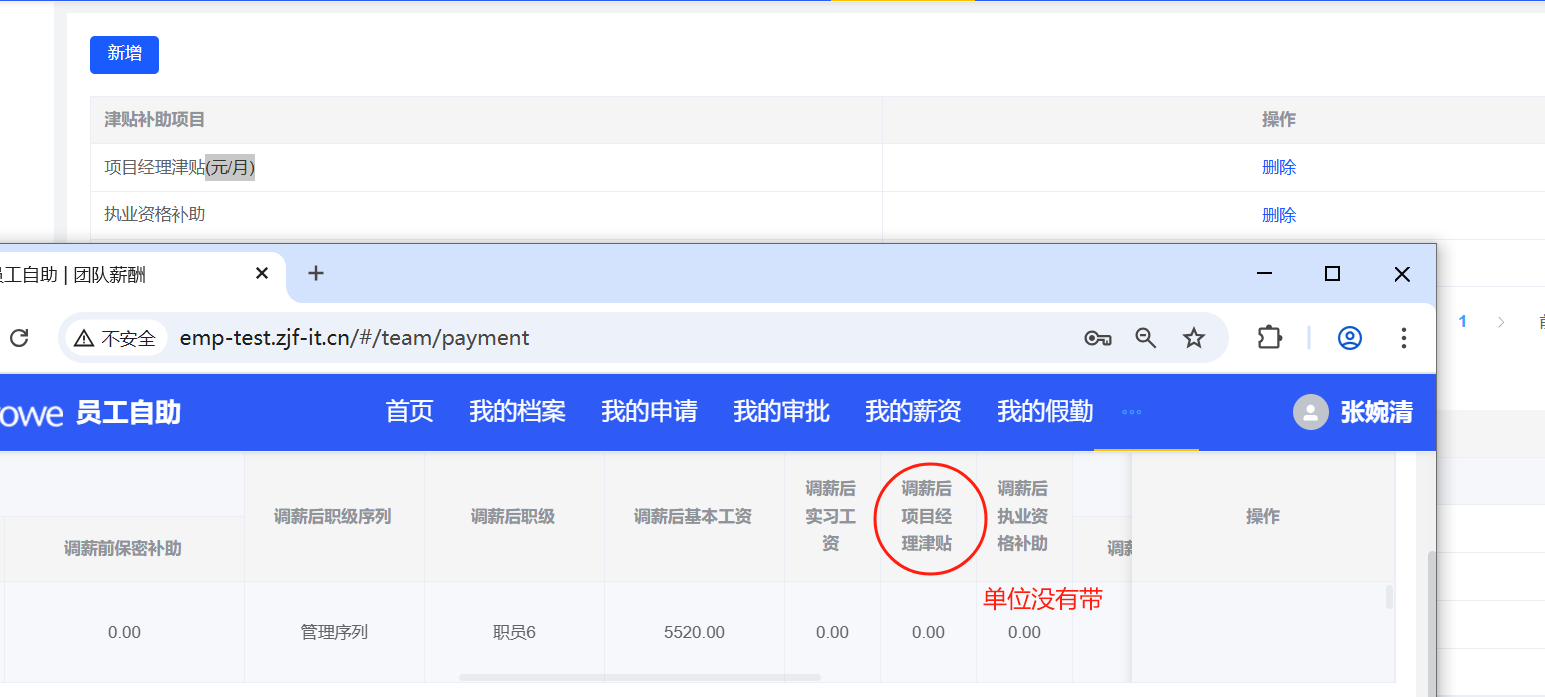Open the 我的薪资 menu item
Viewport: 1545px width, 697px height.
coord(913,412)
